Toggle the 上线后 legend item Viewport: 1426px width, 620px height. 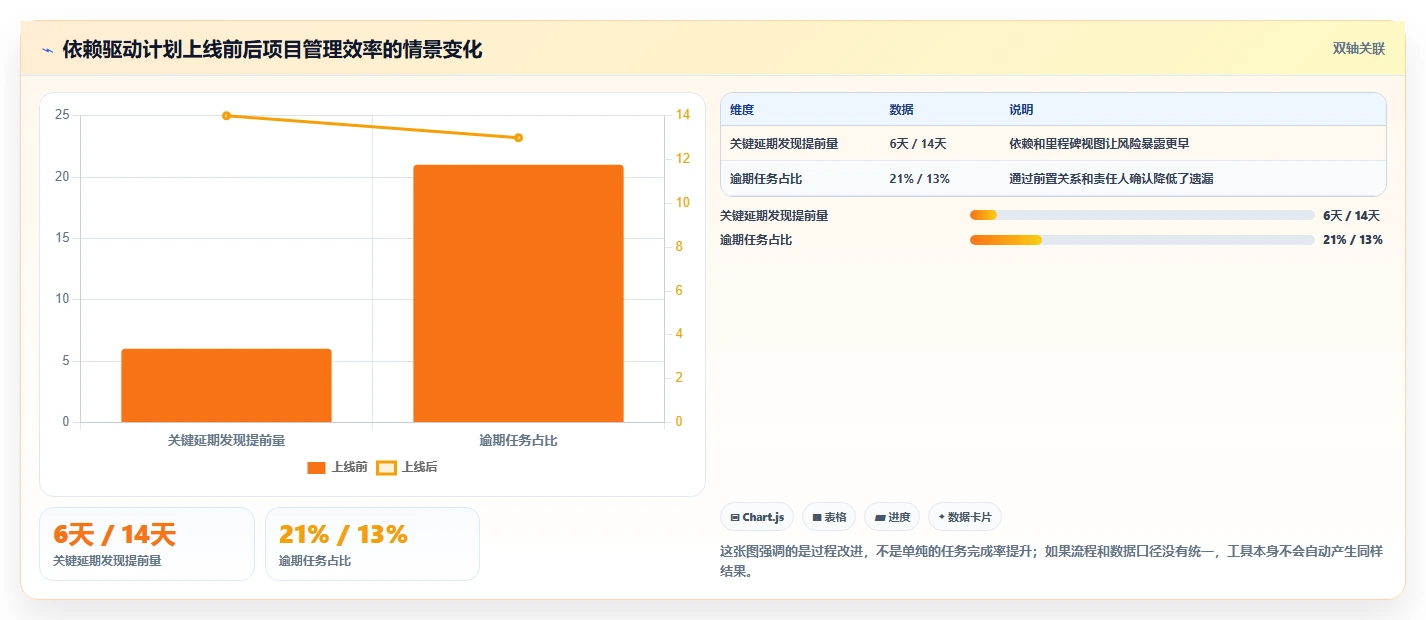click(407, 467)
